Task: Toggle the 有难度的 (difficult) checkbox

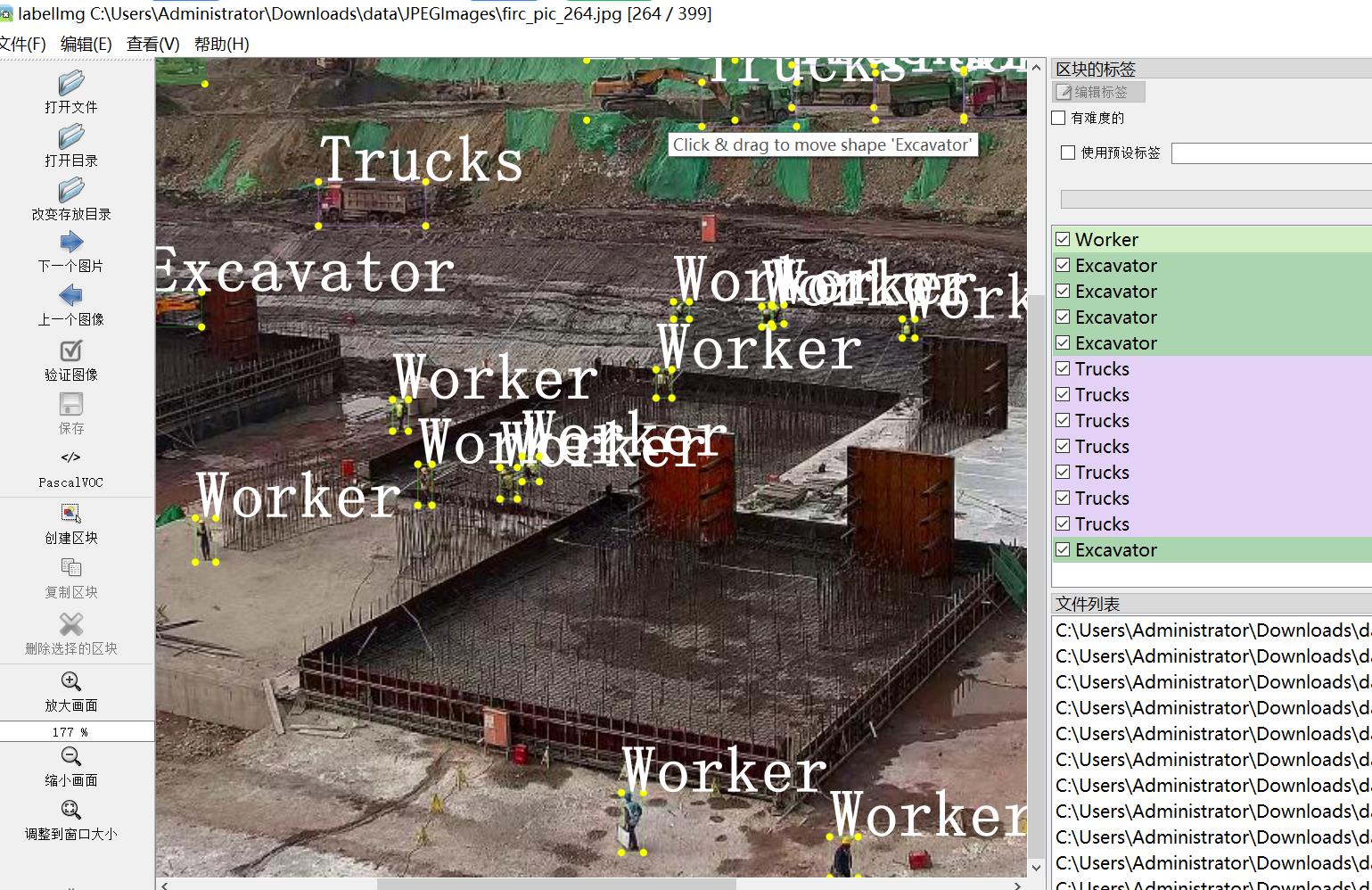Action: pos(1059,118)
